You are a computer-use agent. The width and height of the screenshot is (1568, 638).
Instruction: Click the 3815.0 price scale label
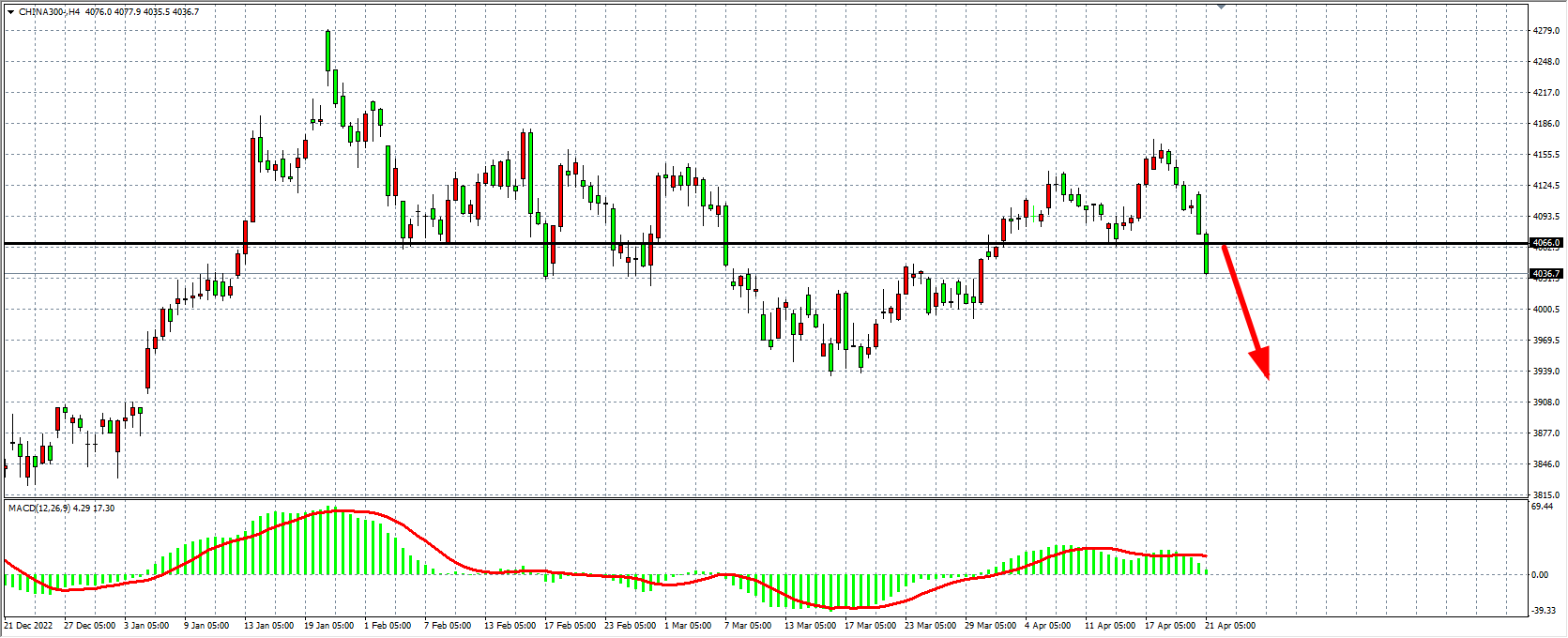(x=1545, y=494)
